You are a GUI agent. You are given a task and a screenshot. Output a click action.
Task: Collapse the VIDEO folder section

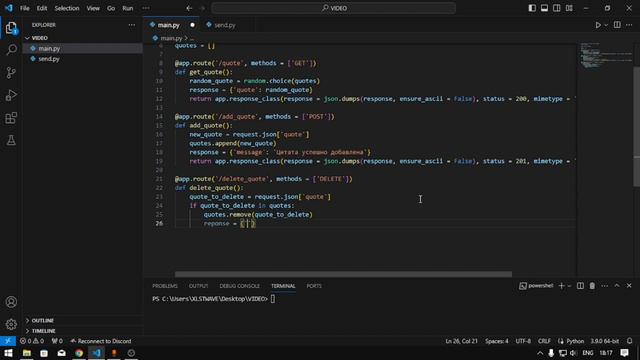[40, 38]
